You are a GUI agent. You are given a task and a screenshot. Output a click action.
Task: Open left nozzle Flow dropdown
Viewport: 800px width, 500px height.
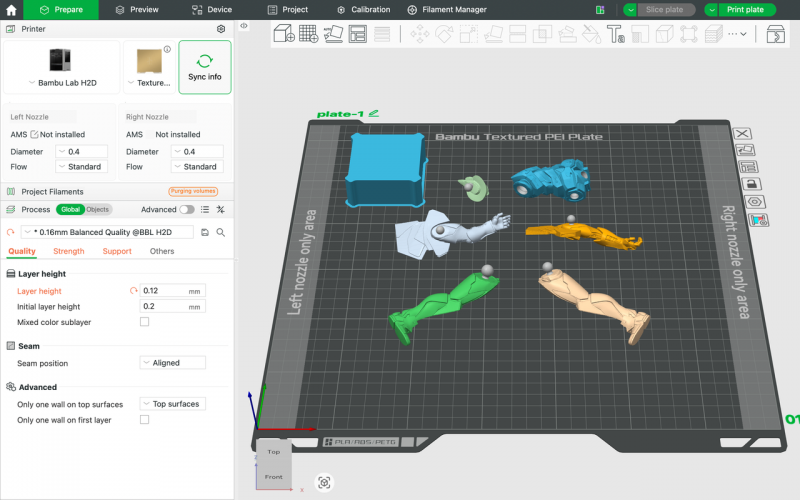tap(81, 166)
